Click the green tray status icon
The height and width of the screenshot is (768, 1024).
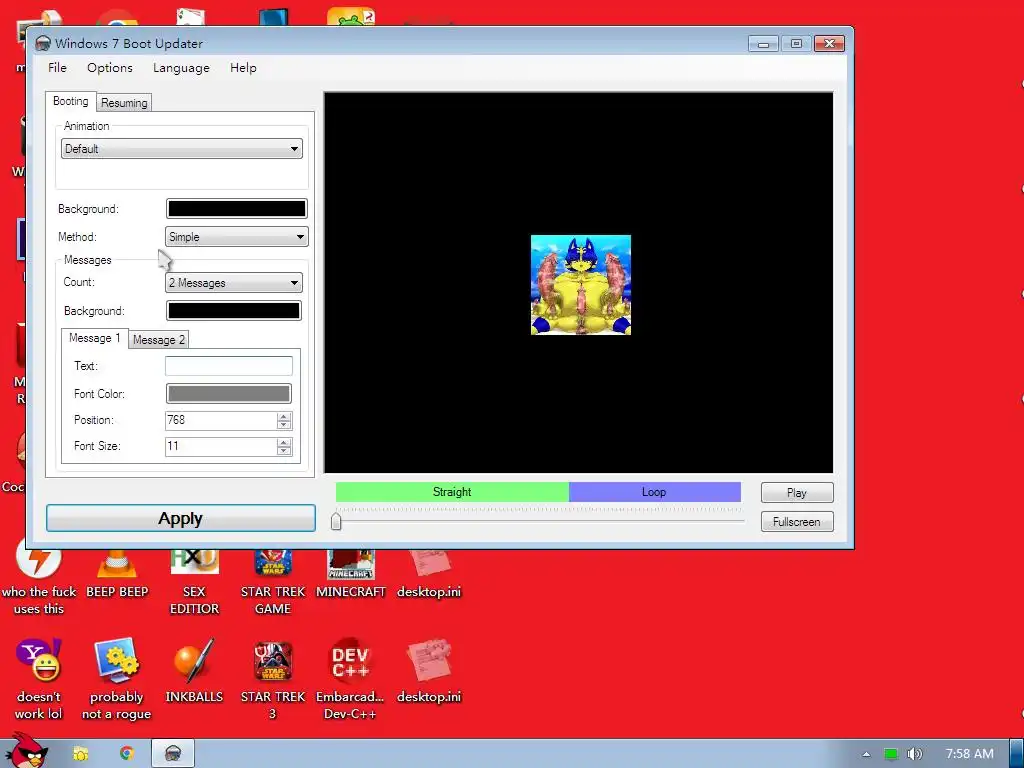click(x=891, y=754)
